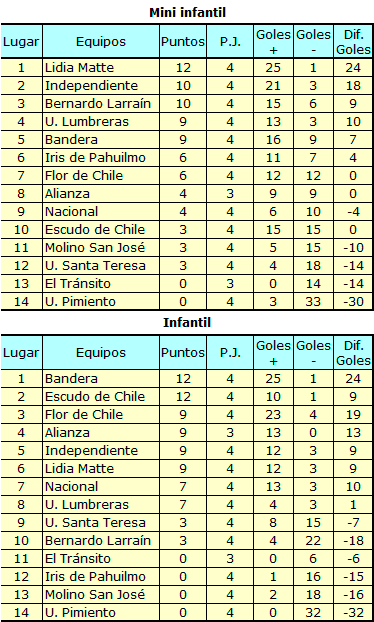The height and width of the screenshot is (622, 374).
Task: Click Alianza in the Infantil table
Action: coord(67,432)
